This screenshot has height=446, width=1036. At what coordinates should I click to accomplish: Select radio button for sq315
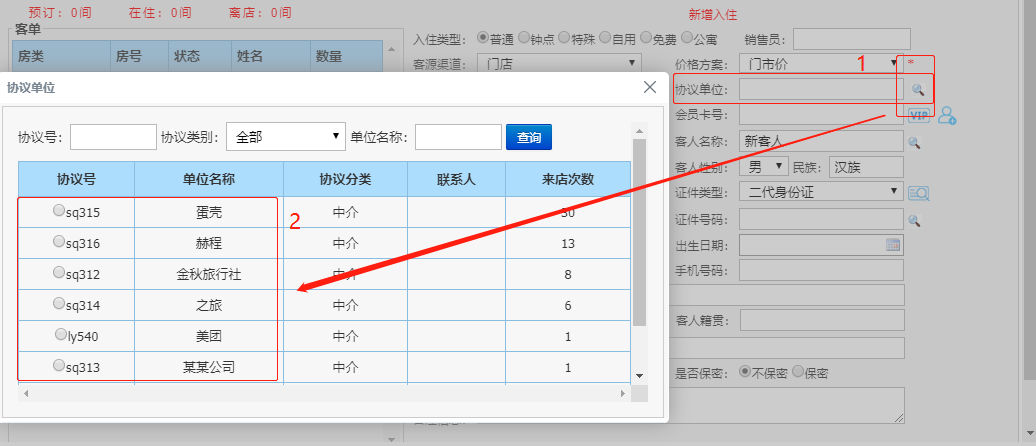pyautogui.click(x=58, y=210)
